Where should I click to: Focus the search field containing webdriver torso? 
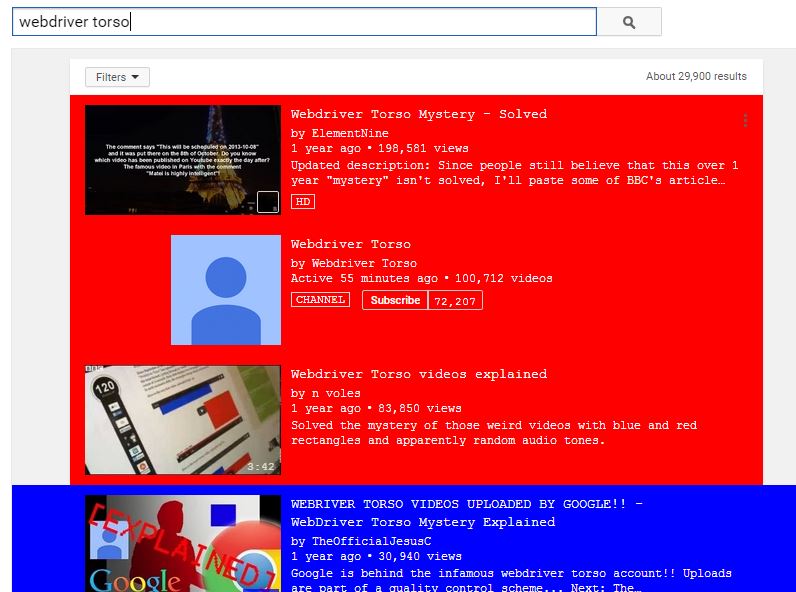[x=304, y=22]
